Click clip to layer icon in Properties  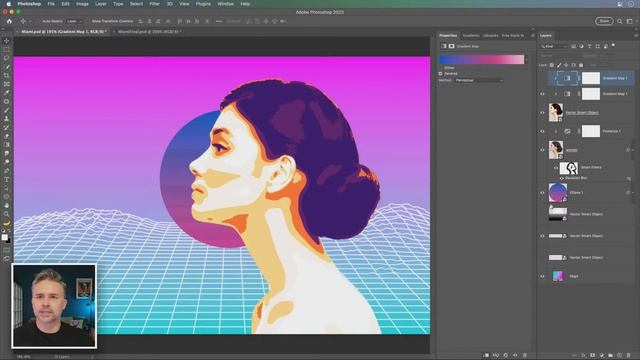pyautogui.click(x=486, y=356)
